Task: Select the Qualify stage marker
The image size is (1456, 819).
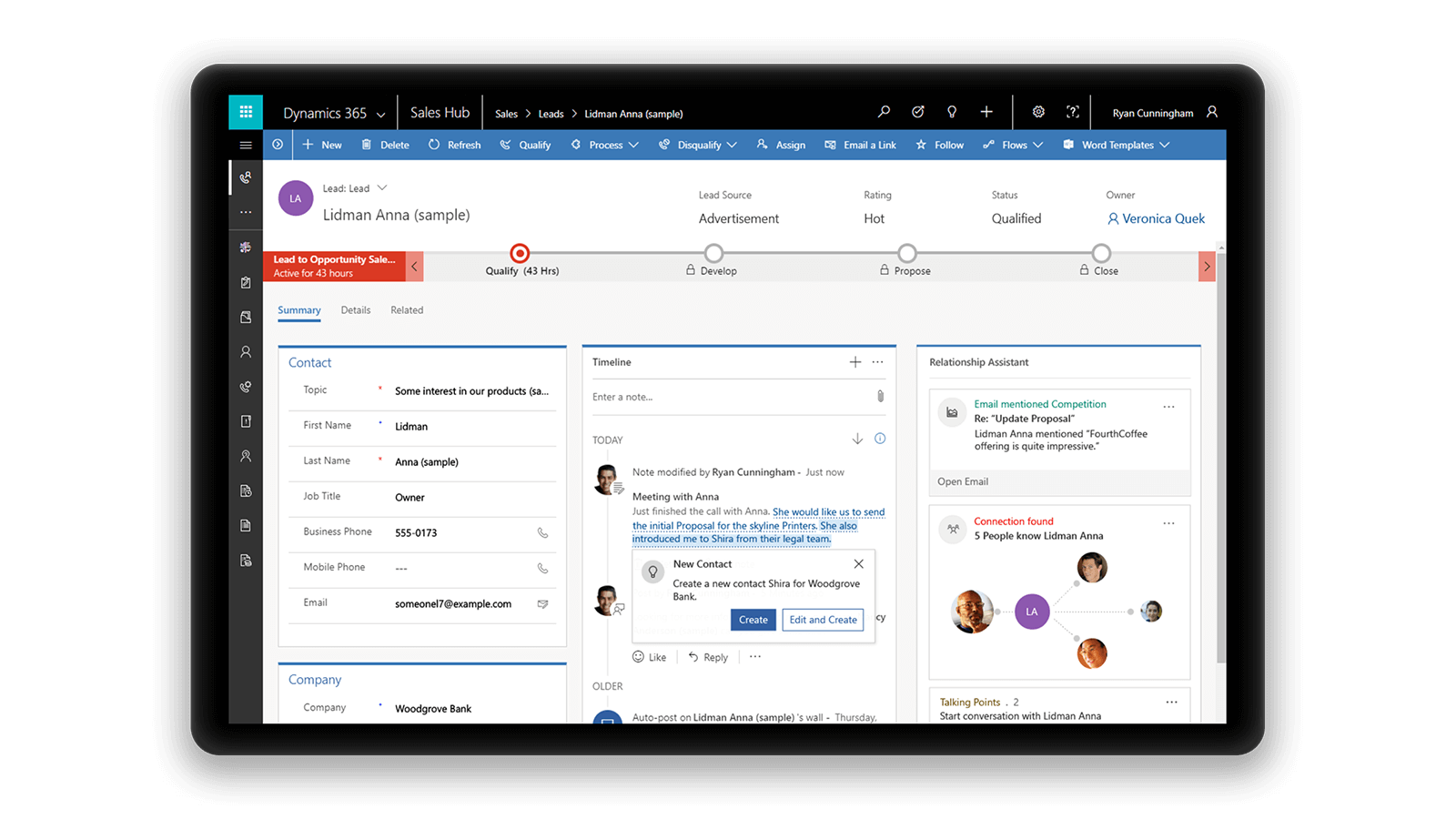Action: coord(520,253)
